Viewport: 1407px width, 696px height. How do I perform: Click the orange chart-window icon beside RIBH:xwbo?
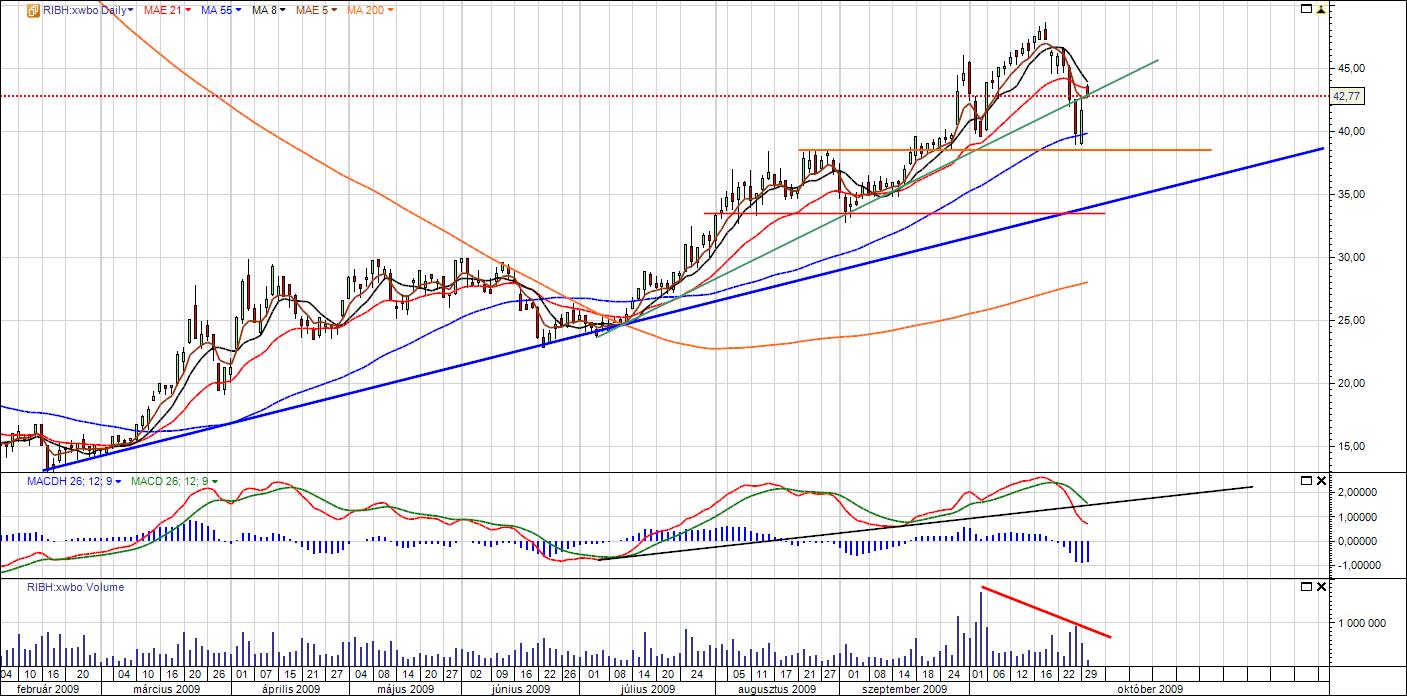[x=32, y=10]
